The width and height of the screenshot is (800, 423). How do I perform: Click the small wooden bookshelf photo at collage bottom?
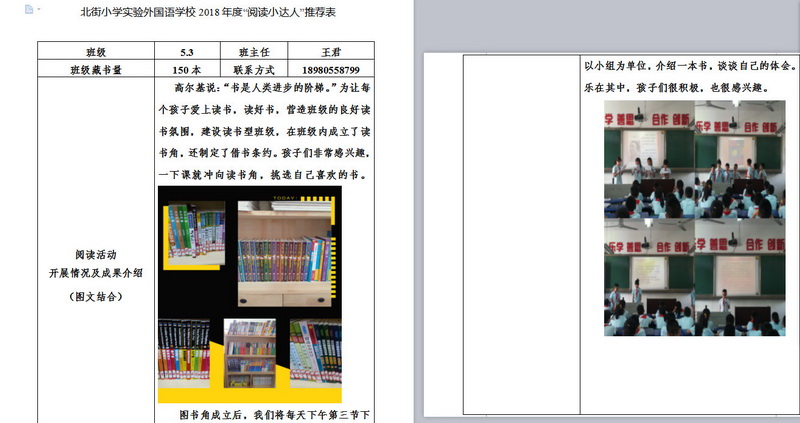(249, 353)
